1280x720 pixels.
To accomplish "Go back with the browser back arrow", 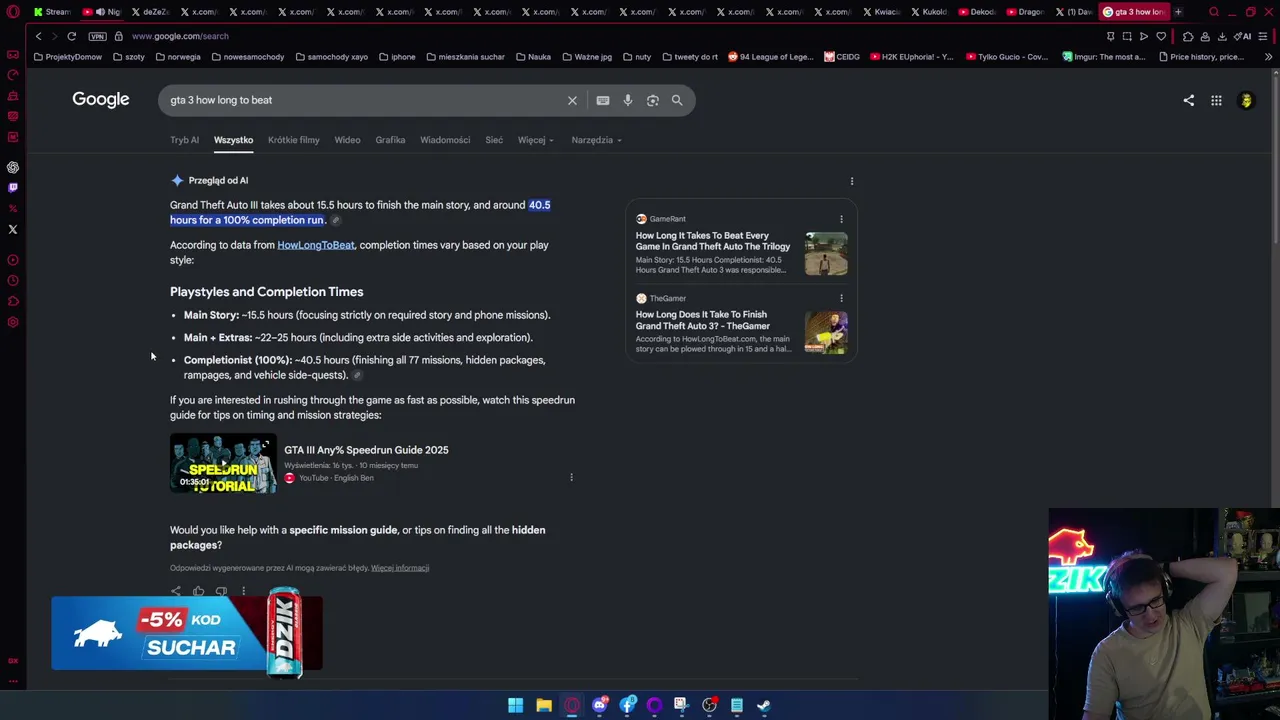I will click(x=38, y=36).
